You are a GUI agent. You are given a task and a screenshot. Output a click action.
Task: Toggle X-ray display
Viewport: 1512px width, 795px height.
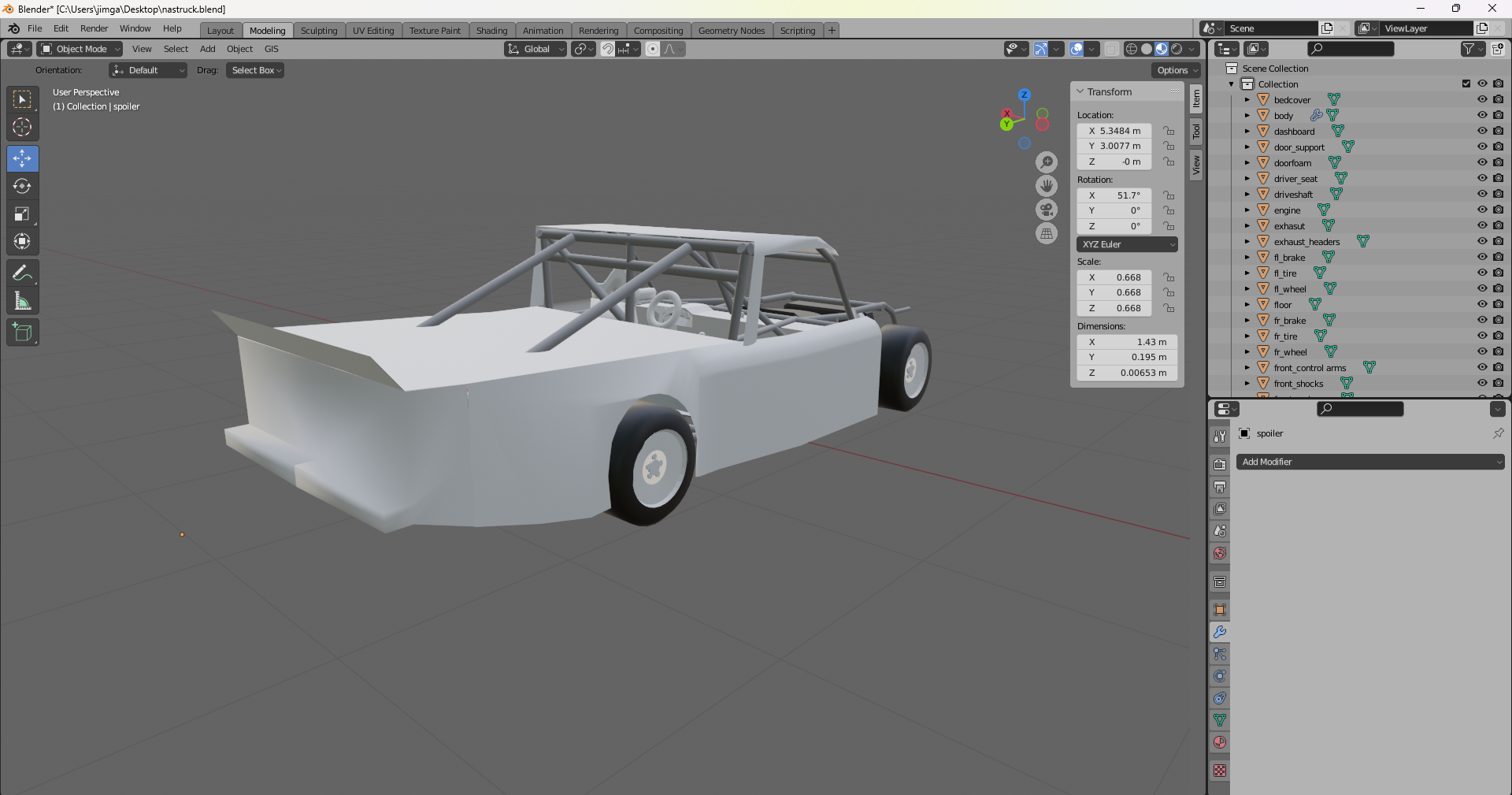[1111, 49]
